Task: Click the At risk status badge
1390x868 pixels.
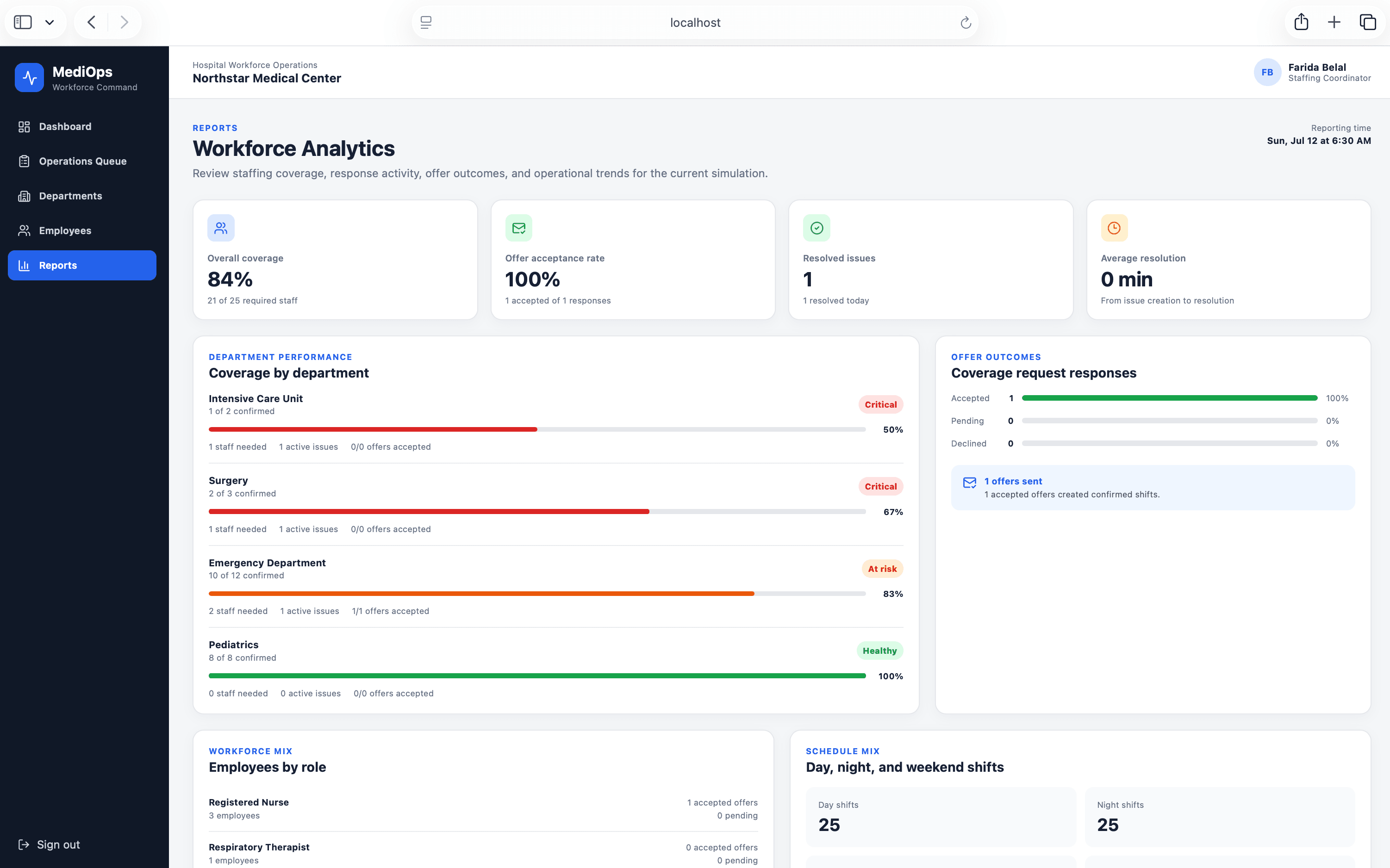Action: tap(882, 569)
